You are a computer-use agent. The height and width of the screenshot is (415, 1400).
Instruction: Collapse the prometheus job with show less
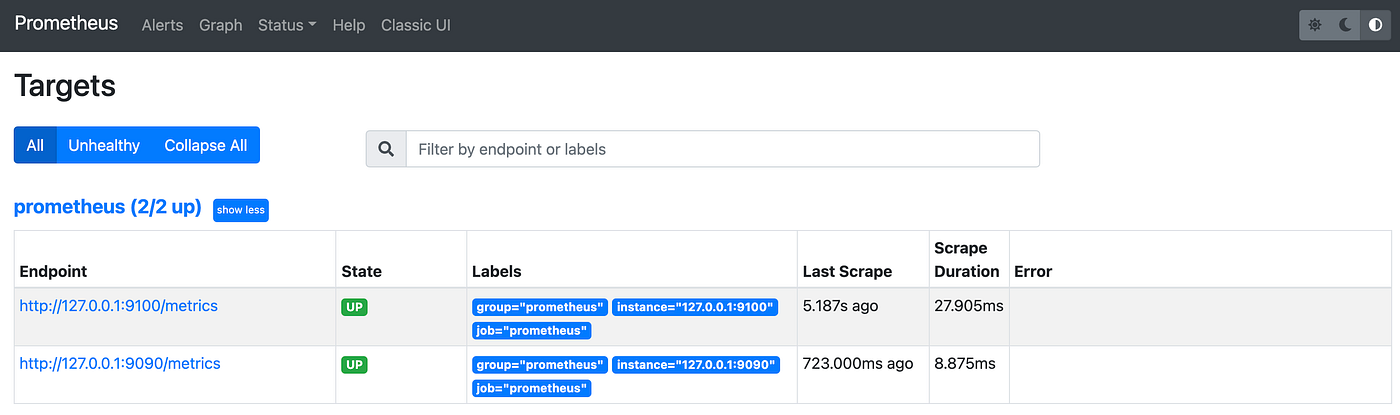click(241, 210)
